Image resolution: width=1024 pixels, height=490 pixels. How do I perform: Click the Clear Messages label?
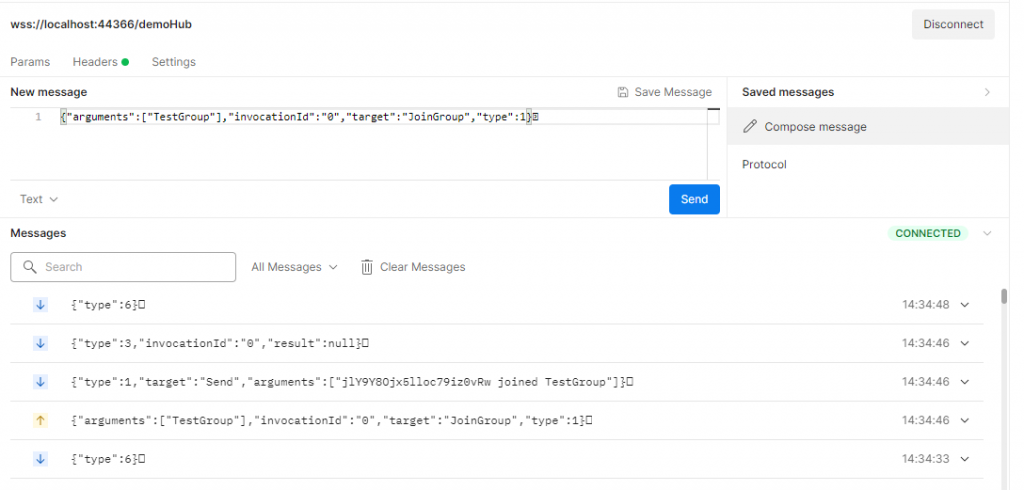point(423,267)
